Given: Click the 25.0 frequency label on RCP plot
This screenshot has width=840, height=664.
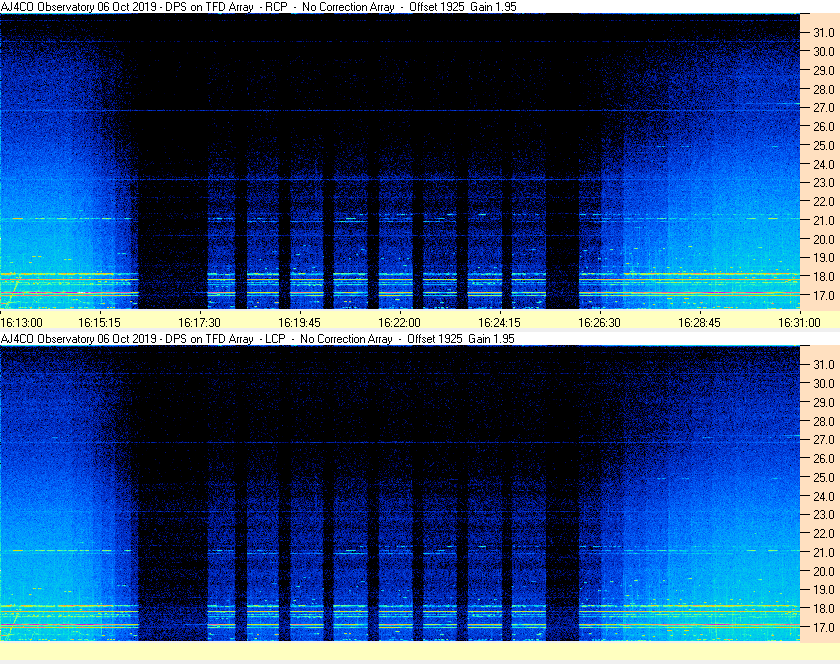Looking at the screenshot, I should (824, 145).
